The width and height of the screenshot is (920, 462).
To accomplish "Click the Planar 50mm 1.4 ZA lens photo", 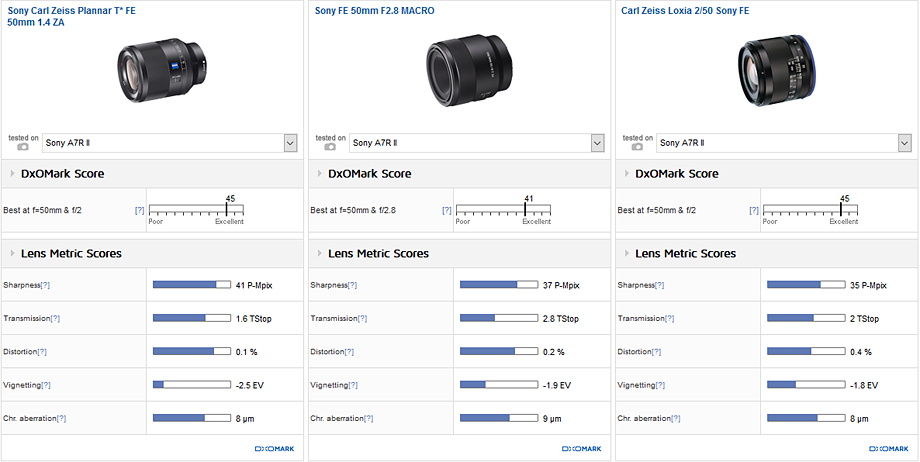I will point(162,70).
